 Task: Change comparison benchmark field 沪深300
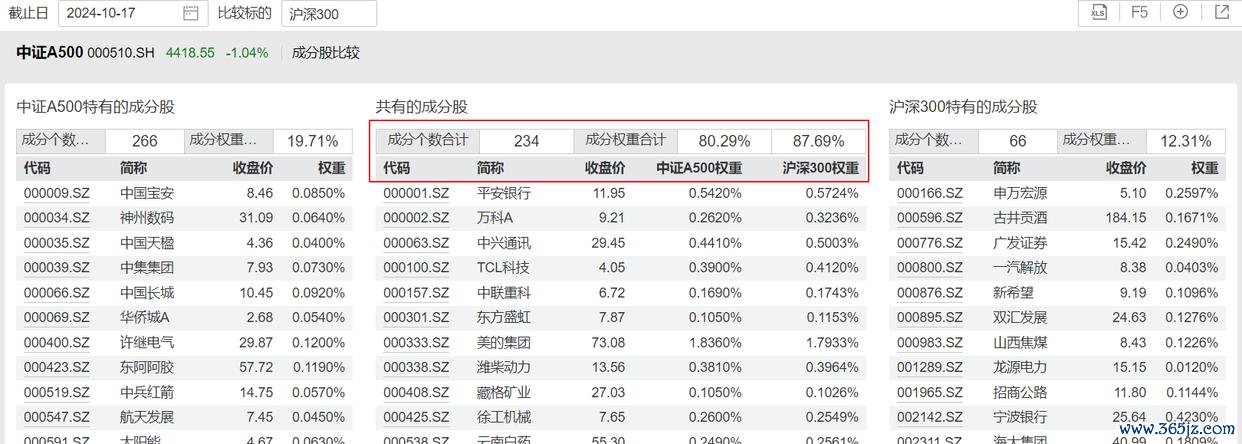pyautogui.click(x=329, y=13)
